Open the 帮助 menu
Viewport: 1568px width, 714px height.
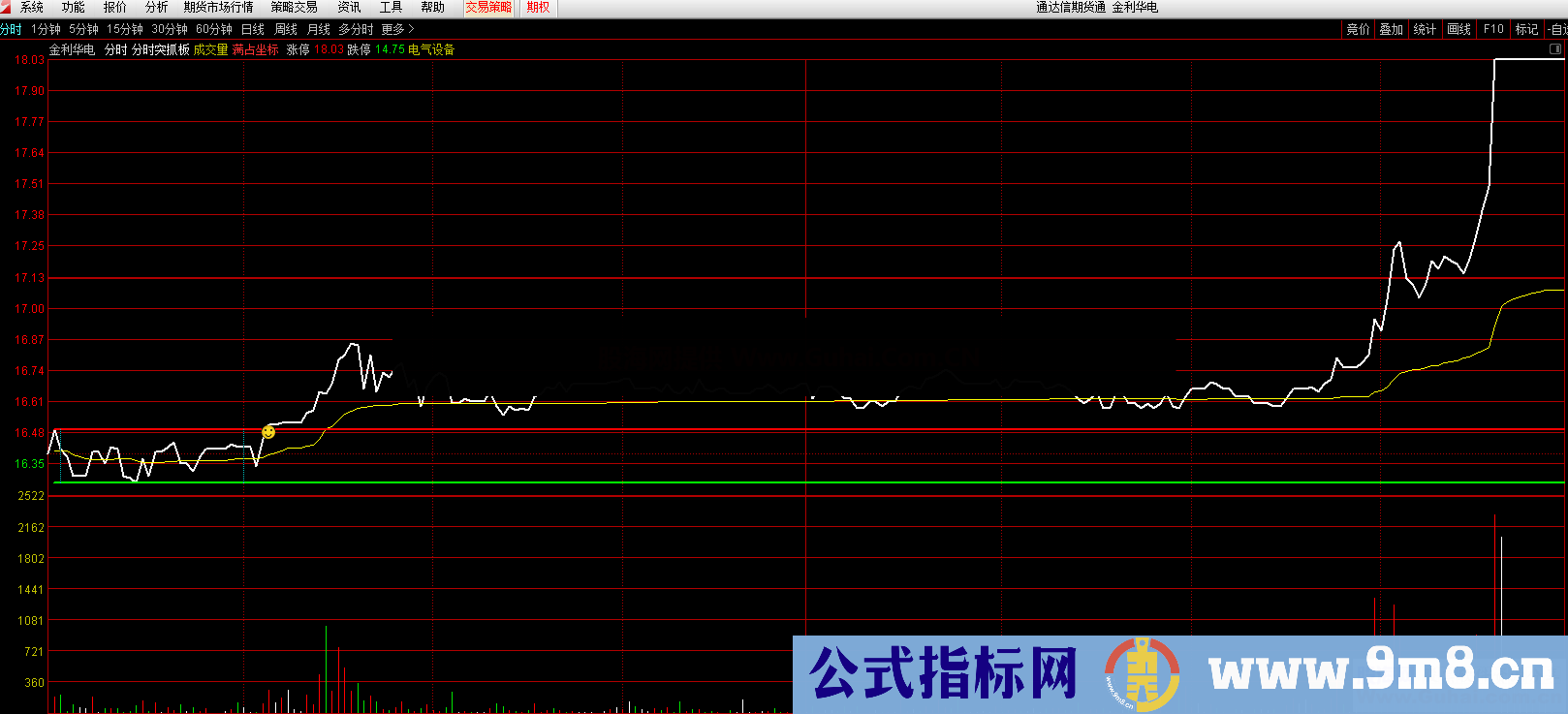click(432, 8)
